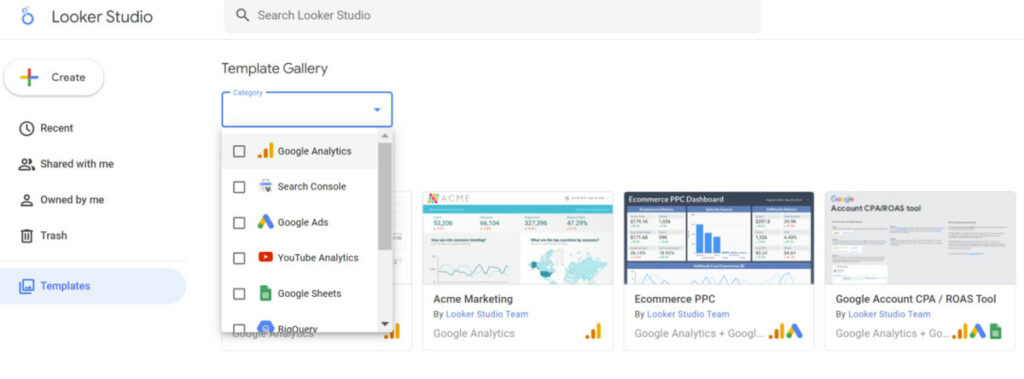The image size is (1024, 379).
Task: Click Google Ads icon on CPA / ROAS Tool card
Action: pos(977,332)
